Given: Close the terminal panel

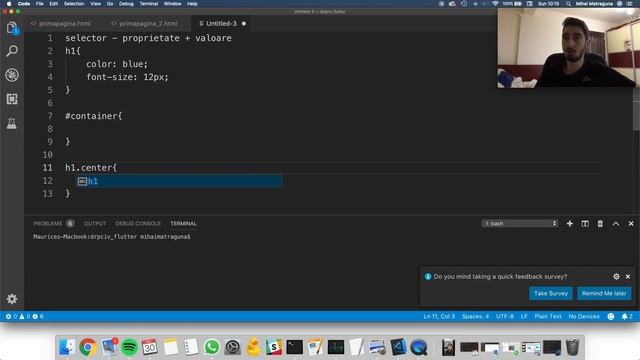Looking at the screenshot, I should (631, 224).
